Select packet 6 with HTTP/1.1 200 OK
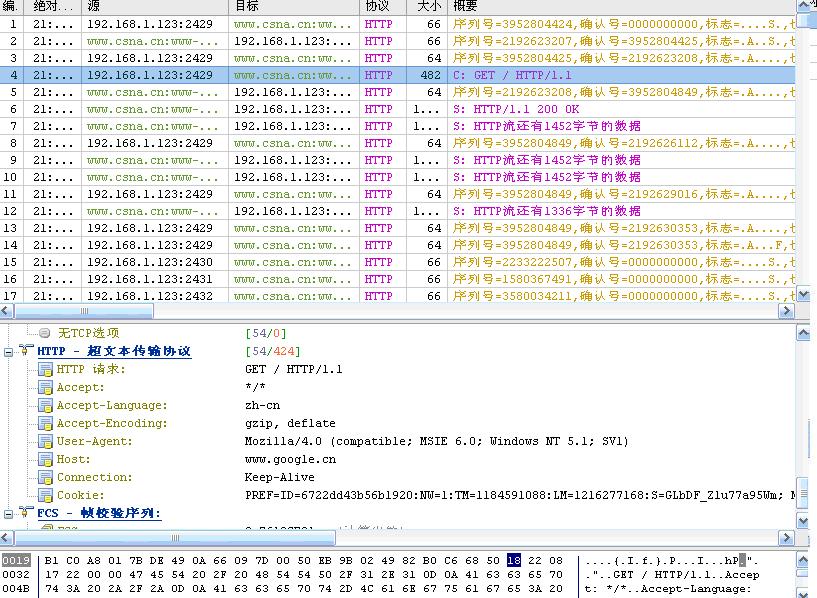The width and height of the screenshot is (817, 598). [398, 109]
